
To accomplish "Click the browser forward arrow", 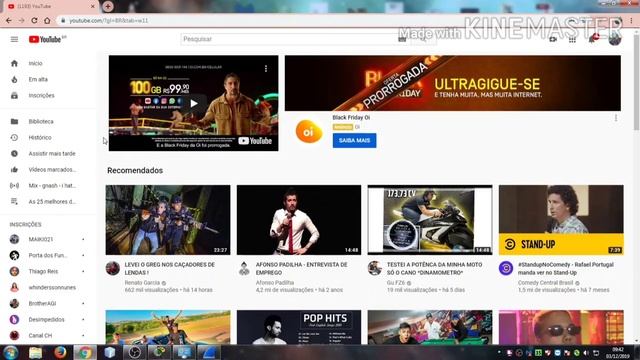I will 21,20.
